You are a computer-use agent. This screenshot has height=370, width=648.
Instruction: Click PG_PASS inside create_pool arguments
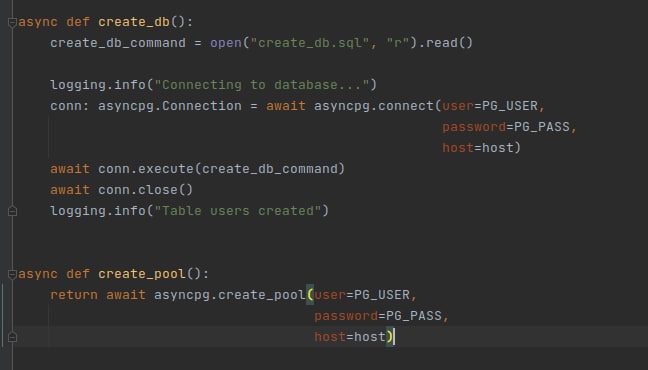pos(414,316)
